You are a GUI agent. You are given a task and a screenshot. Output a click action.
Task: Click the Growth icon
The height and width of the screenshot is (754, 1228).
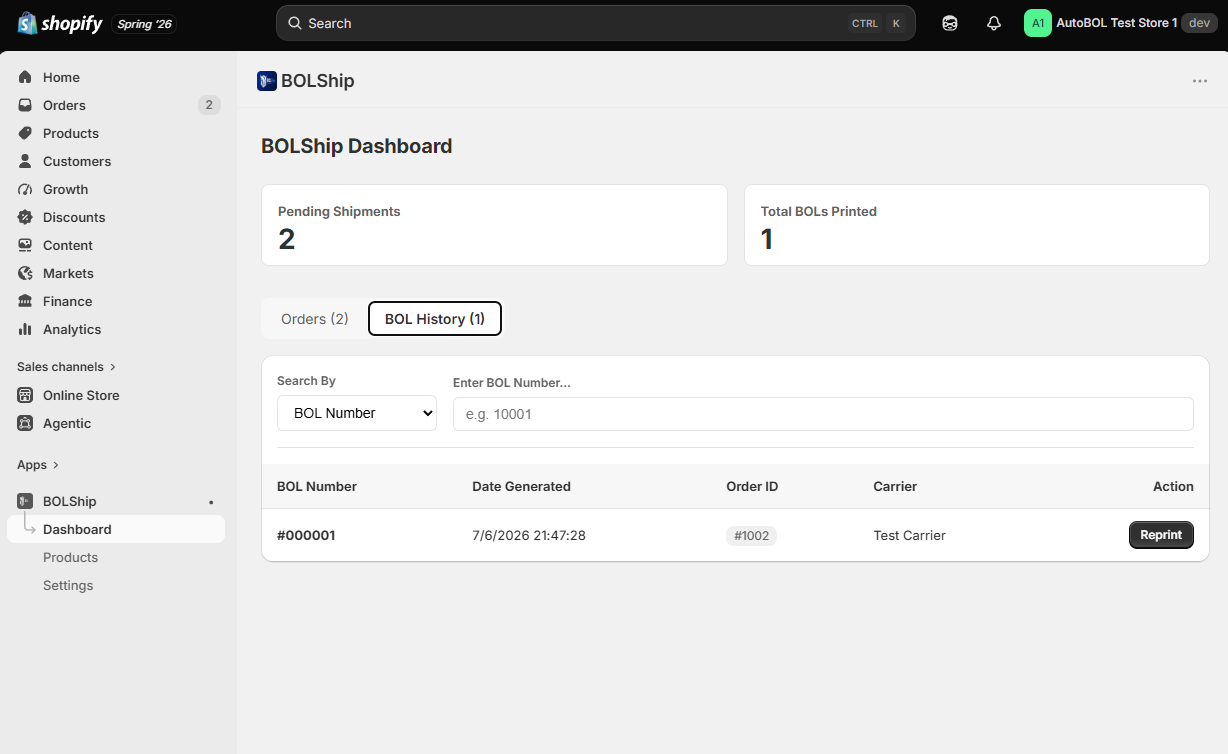tap(25, 189)
